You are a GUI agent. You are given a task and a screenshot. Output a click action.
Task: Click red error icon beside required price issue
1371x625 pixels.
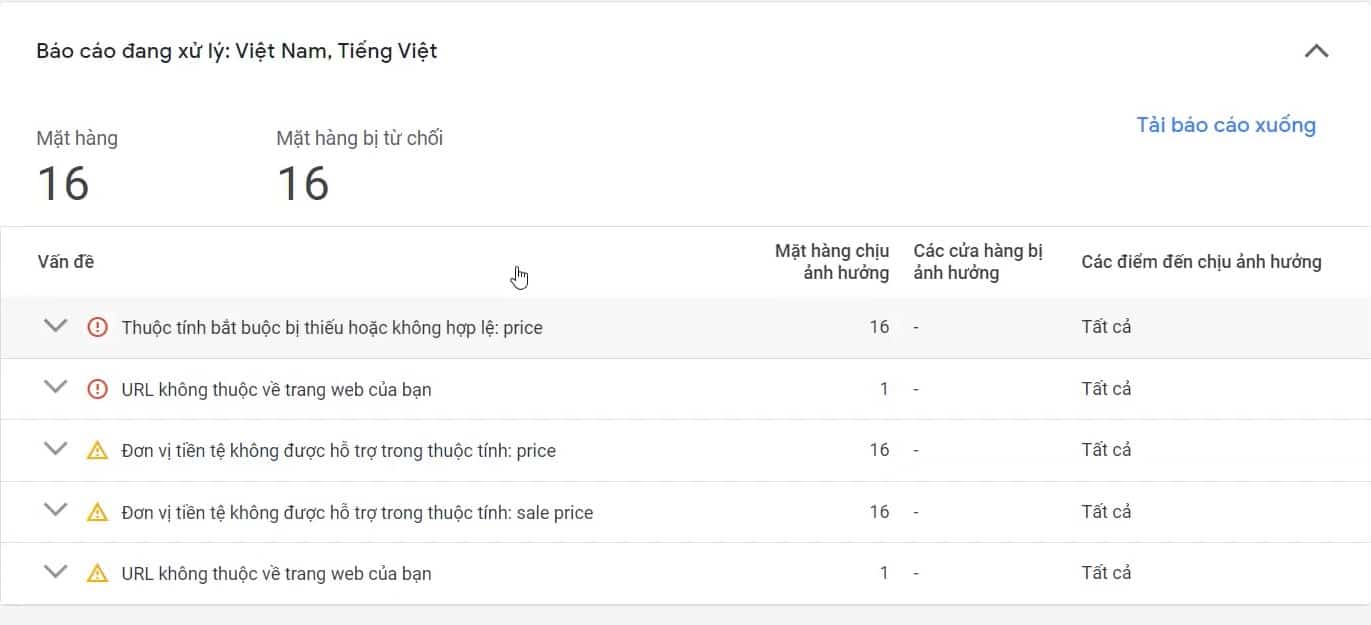(97, 327)
